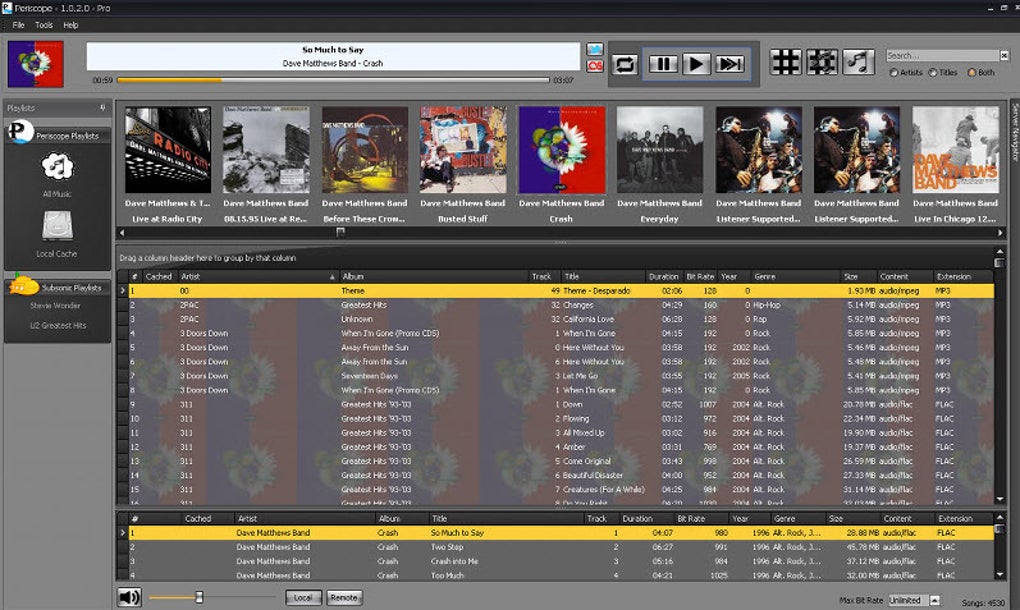Select Crash into Me in the queue
The image size is (1020, 610).
pos(561,561)
